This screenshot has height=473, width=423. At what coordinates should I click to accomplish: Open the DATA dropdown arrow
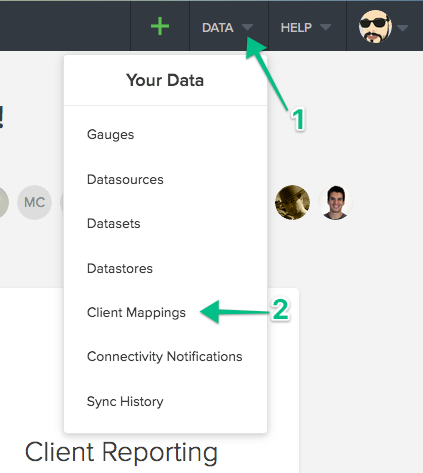pos(247,27)
